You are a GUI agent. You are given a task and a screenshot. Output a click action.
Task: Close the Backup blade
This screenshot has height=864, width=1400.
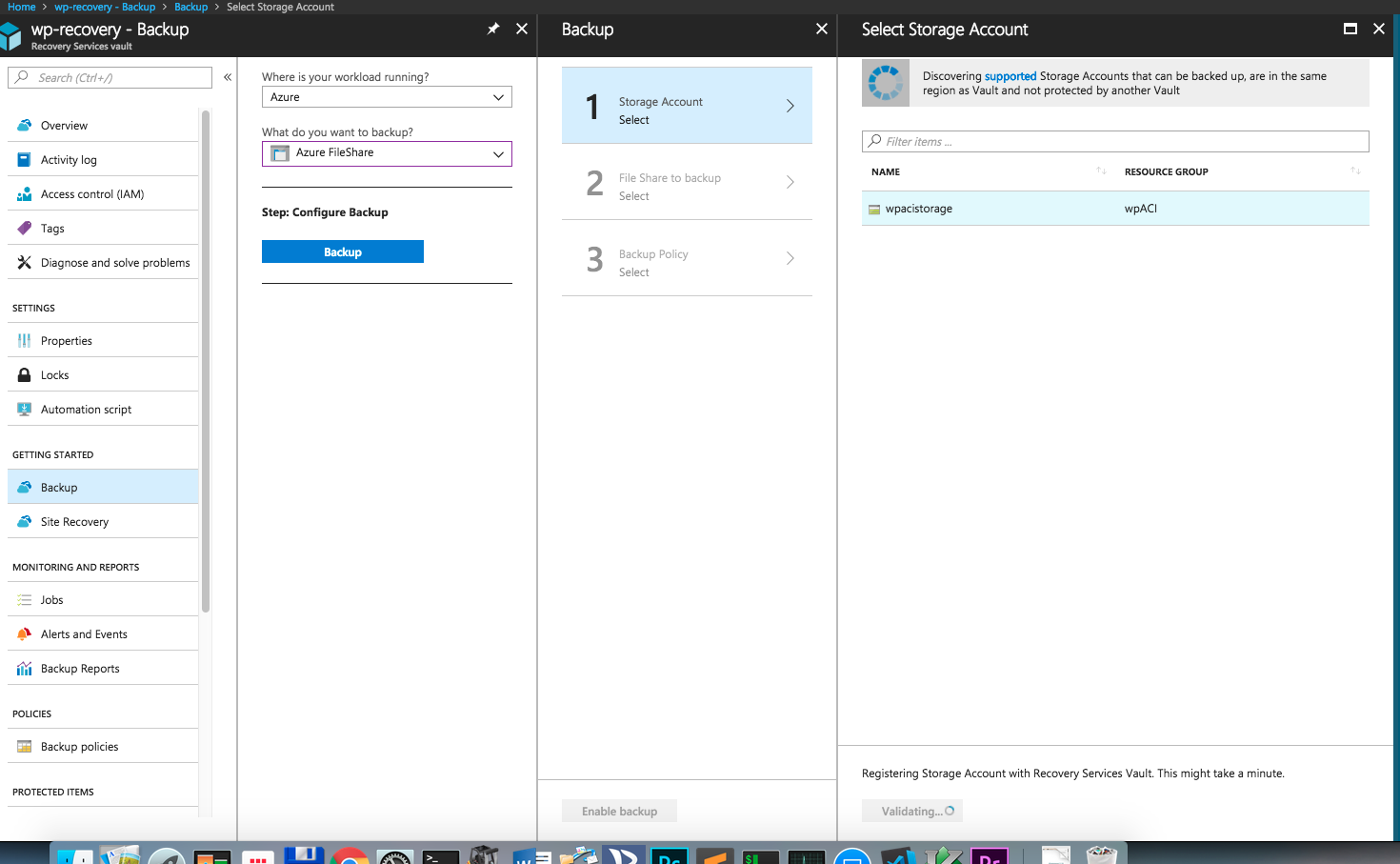822,29
